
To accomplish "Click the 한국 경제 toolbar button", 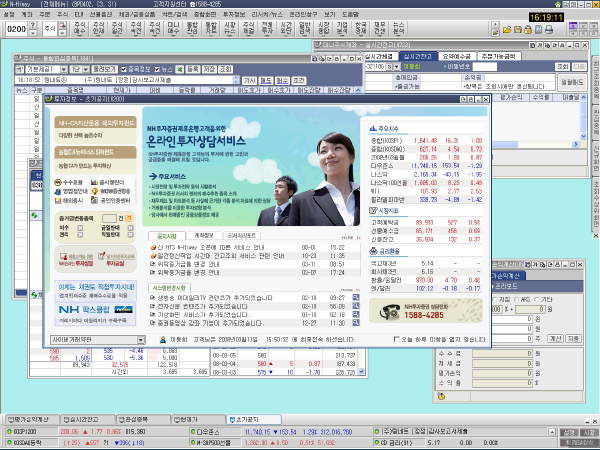I will click(361, 29).
